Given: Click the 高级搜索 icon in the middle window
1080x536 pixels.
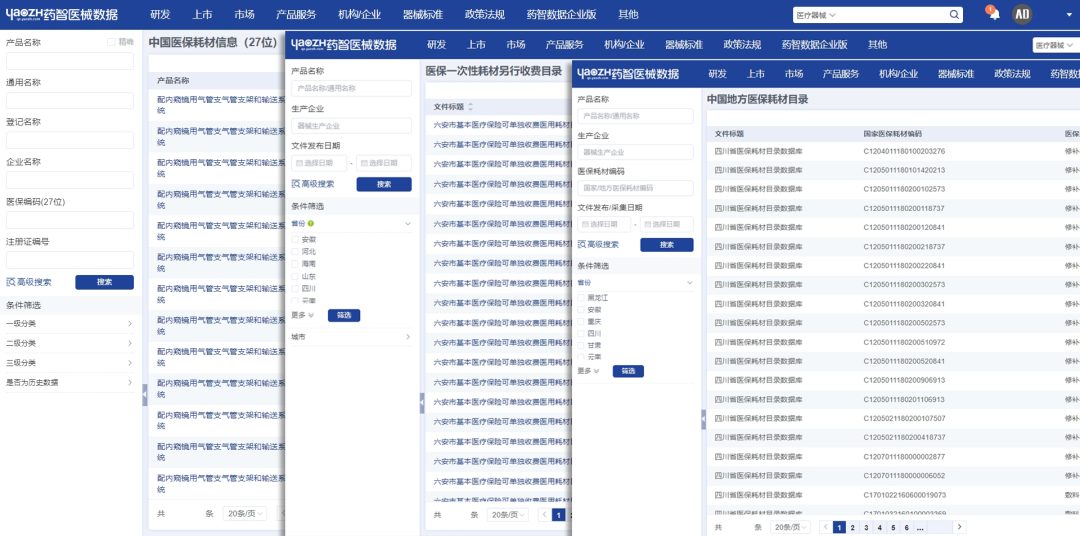Looking at the screenshot, I should (296, 184).
